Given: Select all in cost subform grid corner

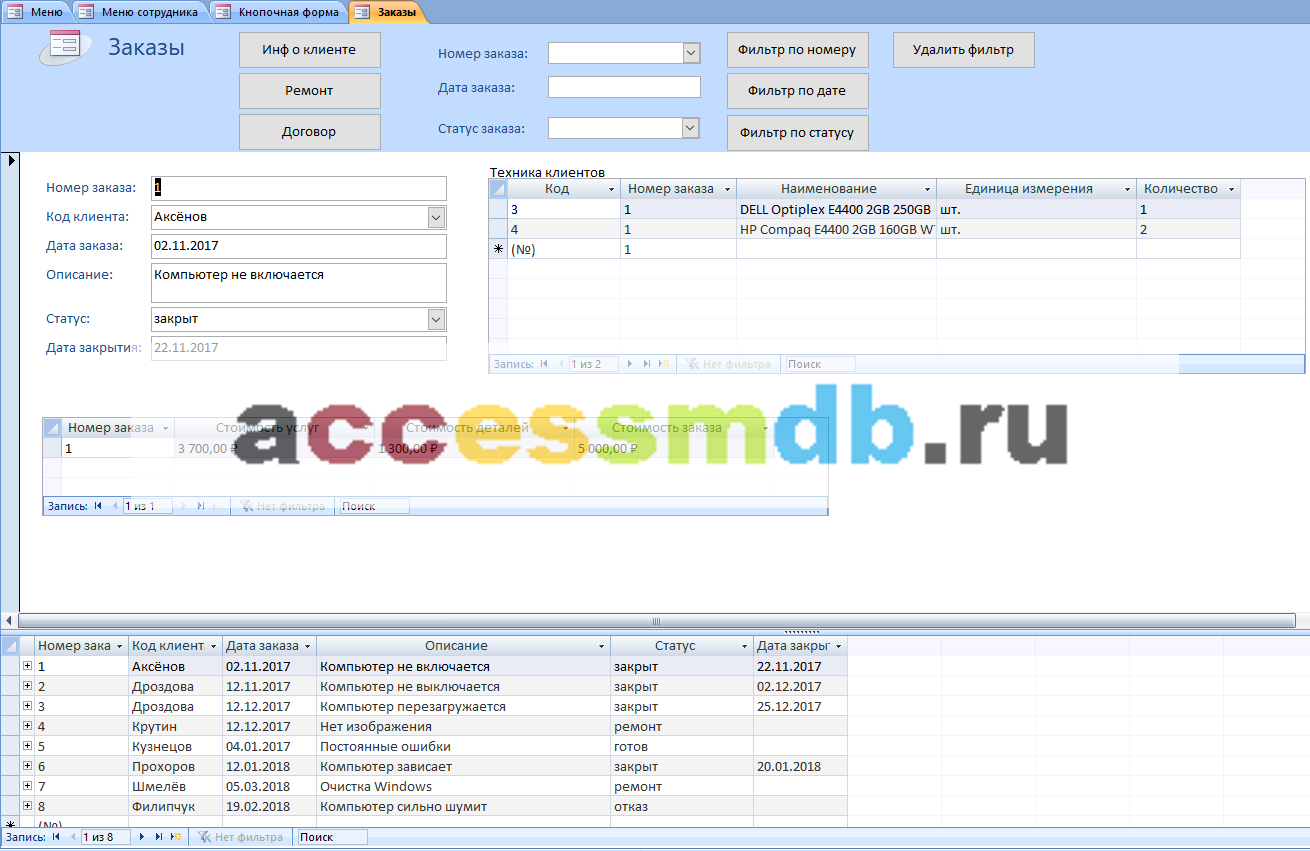Looking at the screenshot, I should click(53, 428).
